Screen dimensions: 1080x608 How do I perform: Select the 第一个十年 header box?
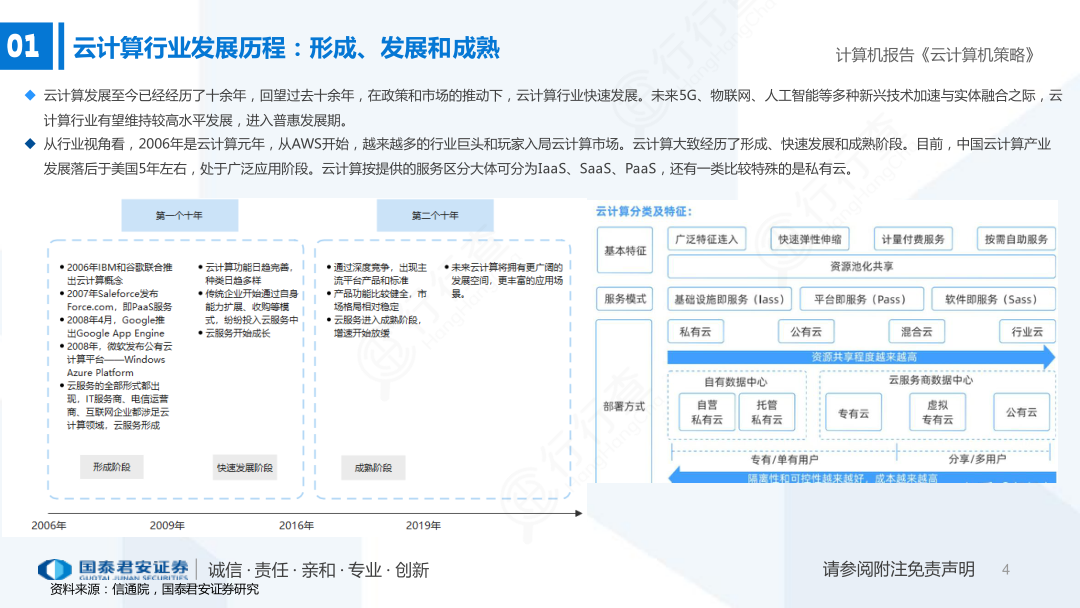[180, 216]
